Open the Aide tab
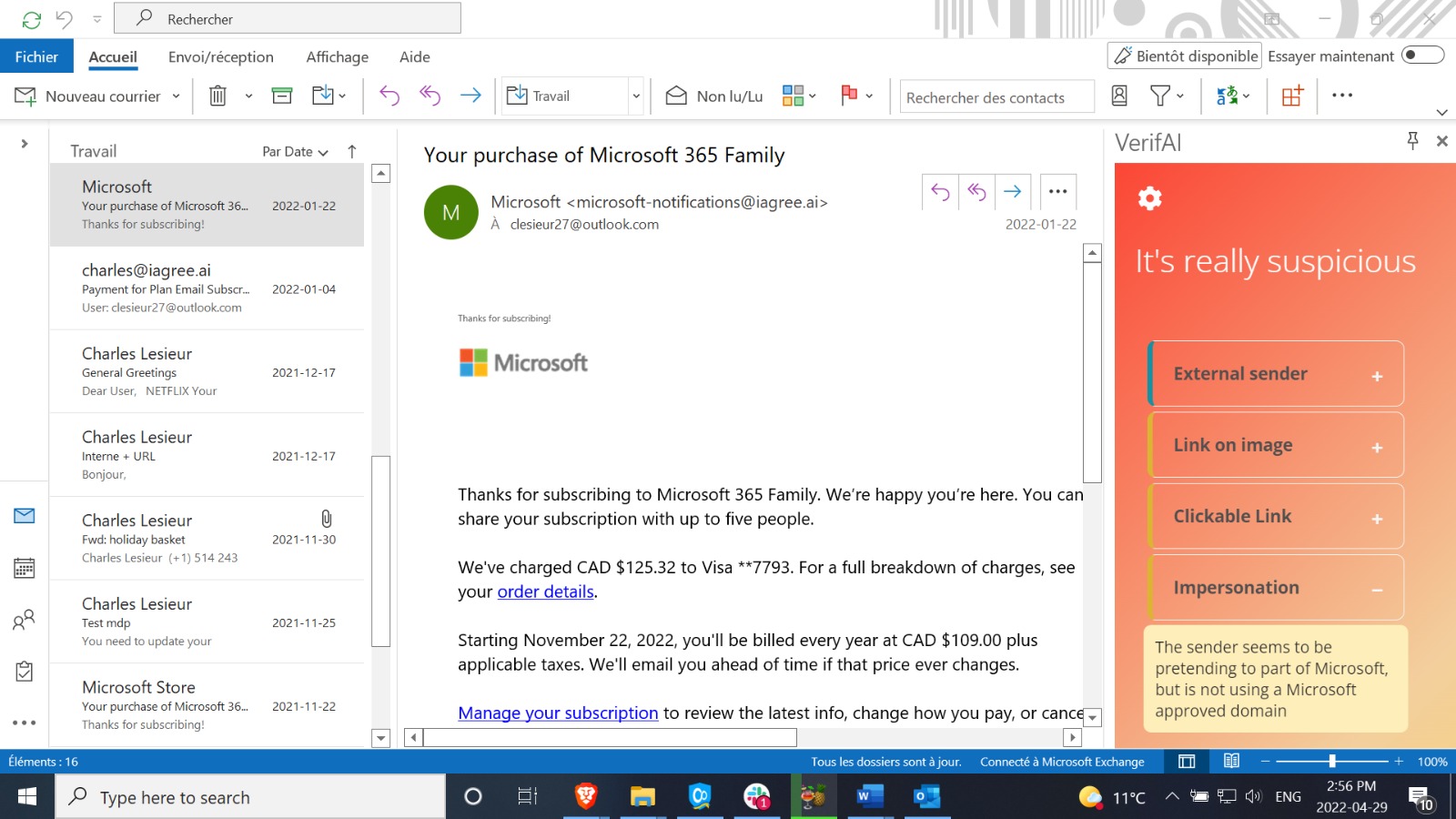Screen dimensions: 1456x819 [x=415, y=56]
